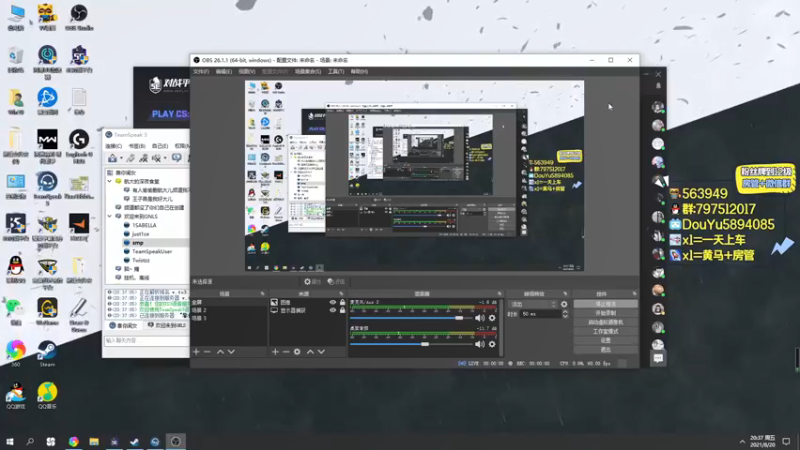Image resolution: width=800 pixels, height=450 pixels.
Task: Toggle lock for 显示器捕获 source
Action: 342,310
